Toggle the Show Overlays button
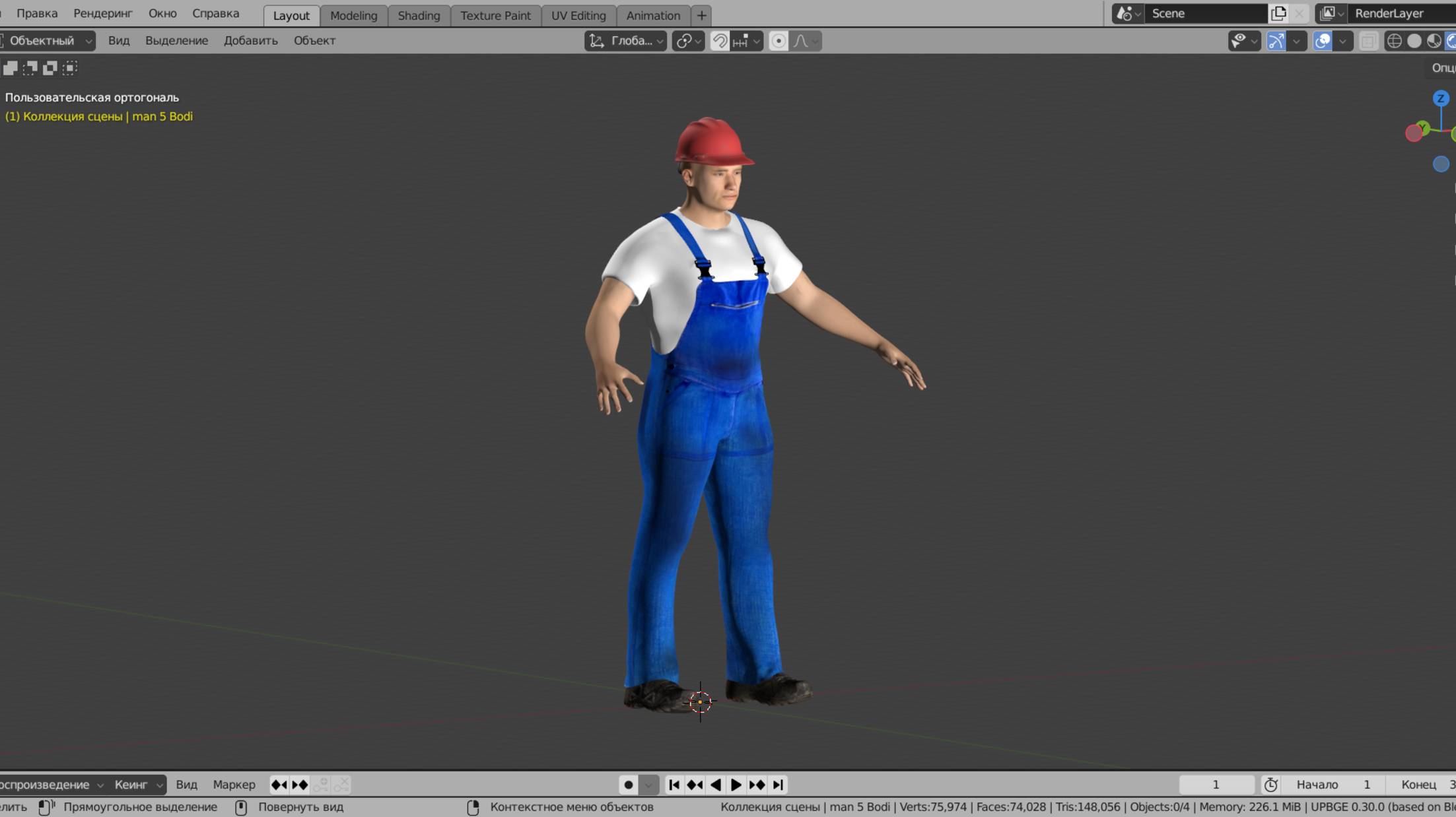This screenshot has height=817, width=1456. (1323, 41)
